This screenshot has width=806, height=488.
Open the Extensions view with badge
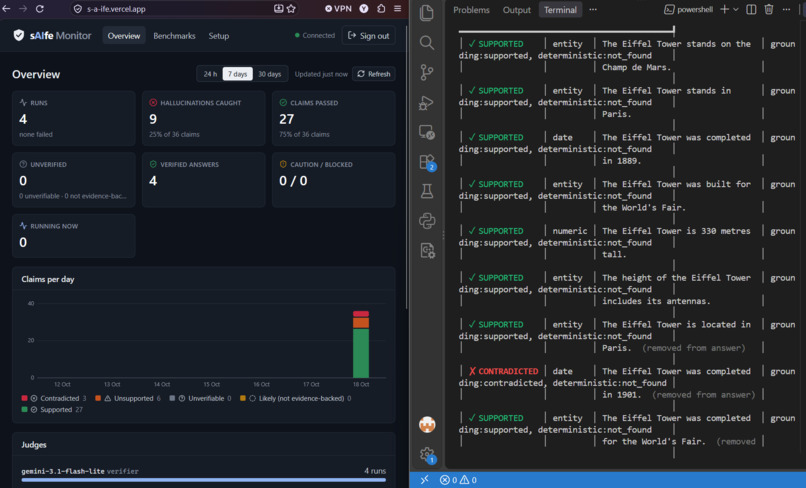427,162
